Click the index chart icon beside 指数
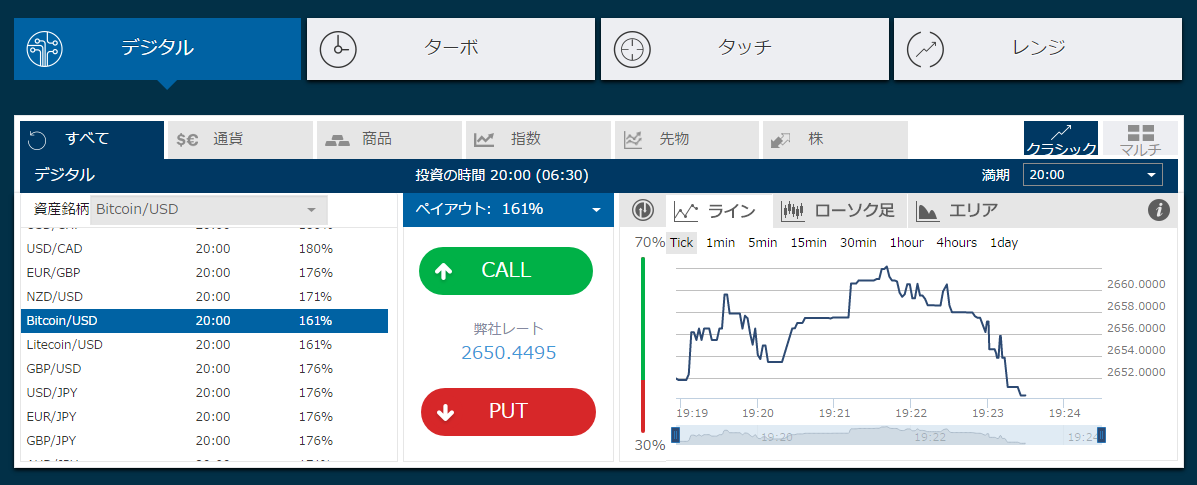1197x485 pixels. [484, 140]
